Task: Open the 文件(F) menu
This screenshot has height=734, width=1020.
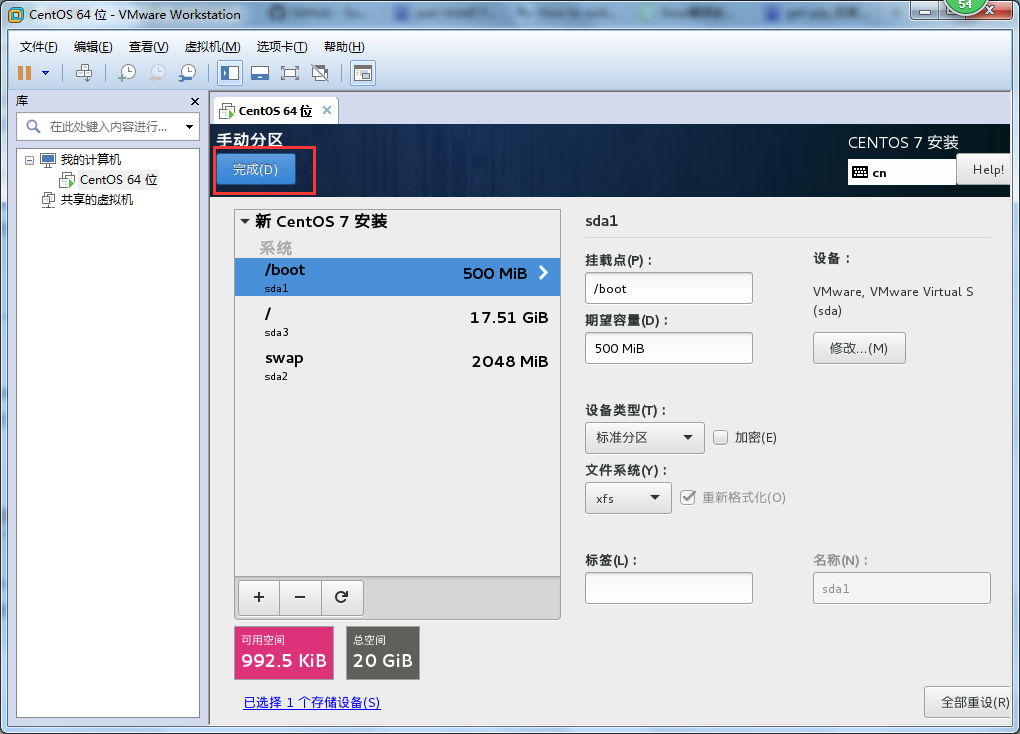Action: [38, 47]
